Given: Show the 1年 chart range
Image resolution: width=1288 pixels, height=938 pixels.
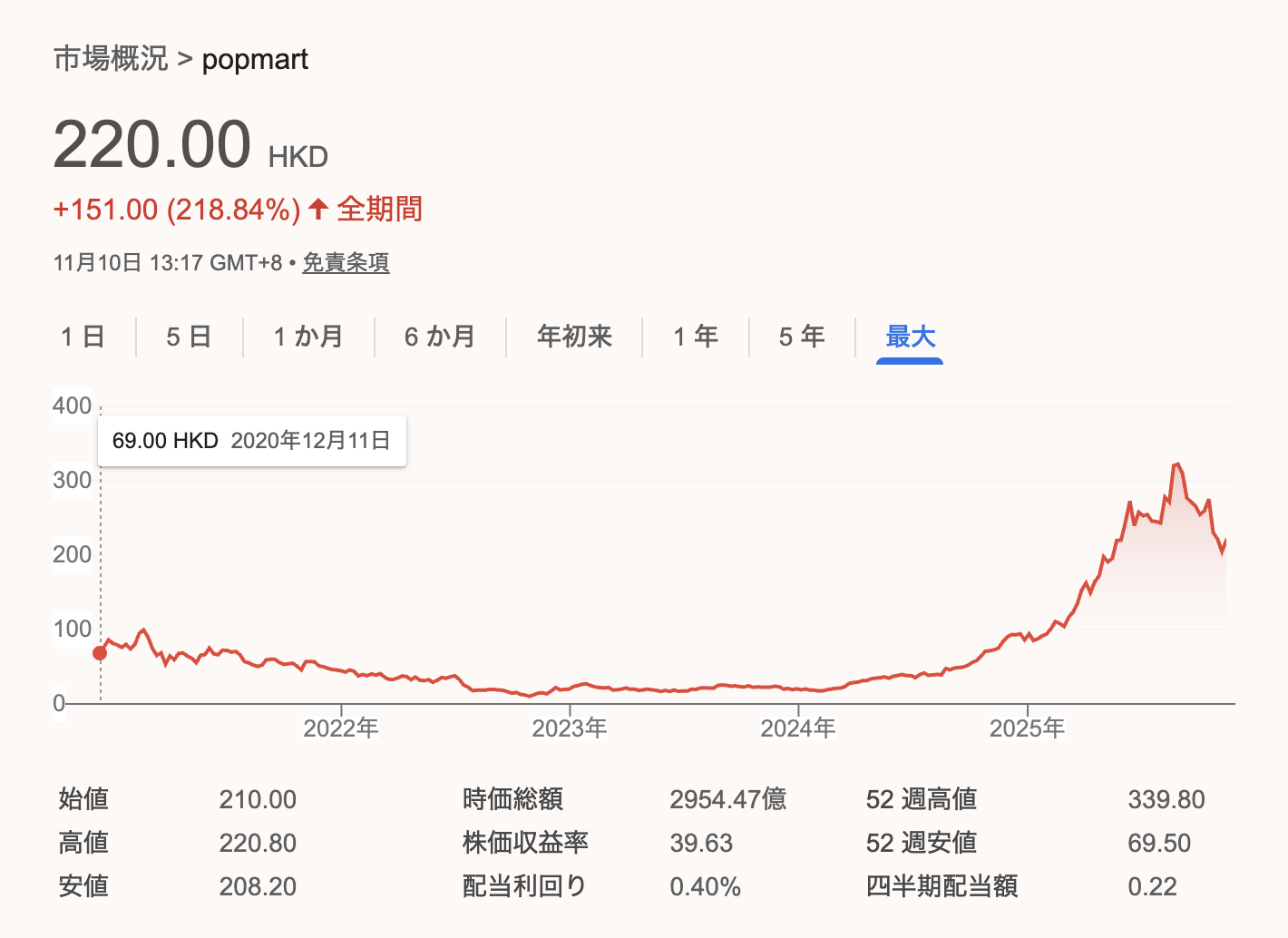Looking at the screenshot, I should click(x=696, y=337).
